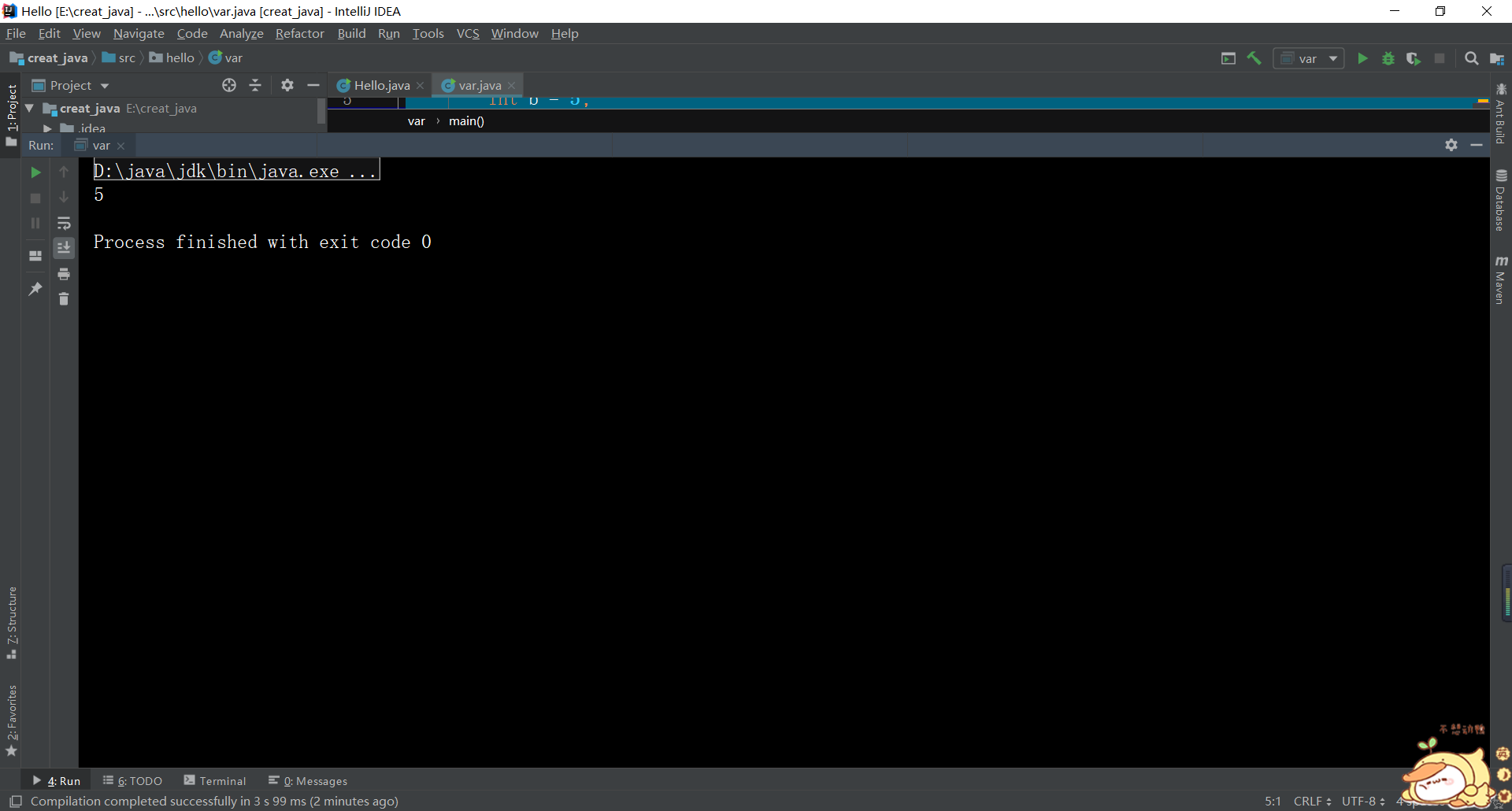Click the hello breadcrumb in navigation bar
Image resolution: width=1512 pixels, height=811 pixels.
[172, 57]
